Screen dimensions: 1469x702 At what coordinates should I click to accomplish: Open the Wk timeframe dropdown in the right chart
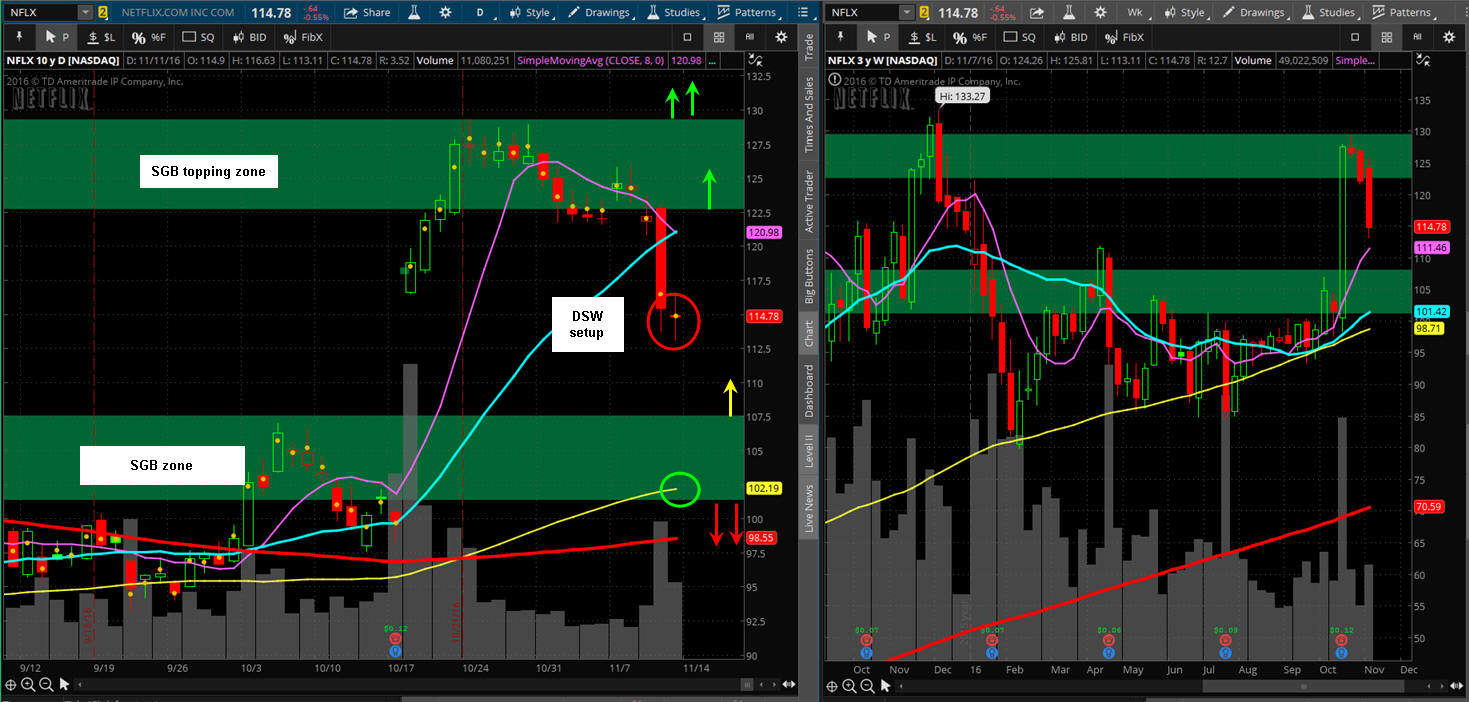(x=1139, y=13)
